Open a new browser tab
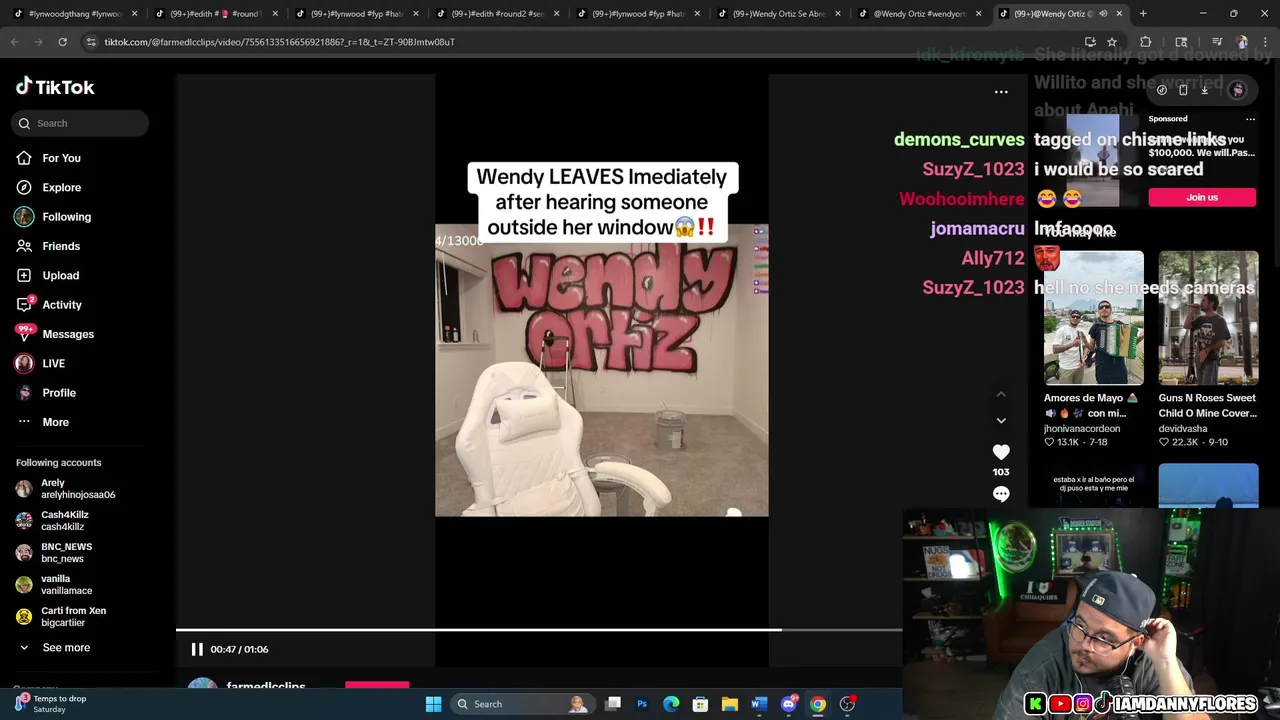 coord(1143,14)
